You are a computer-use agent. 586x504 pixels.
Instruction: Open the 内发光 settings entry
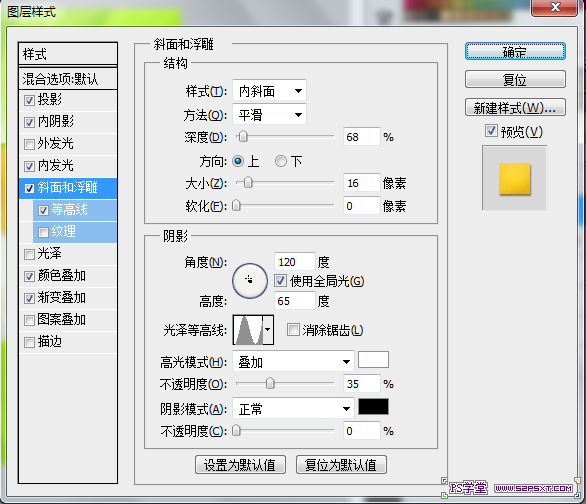(56, 166)
